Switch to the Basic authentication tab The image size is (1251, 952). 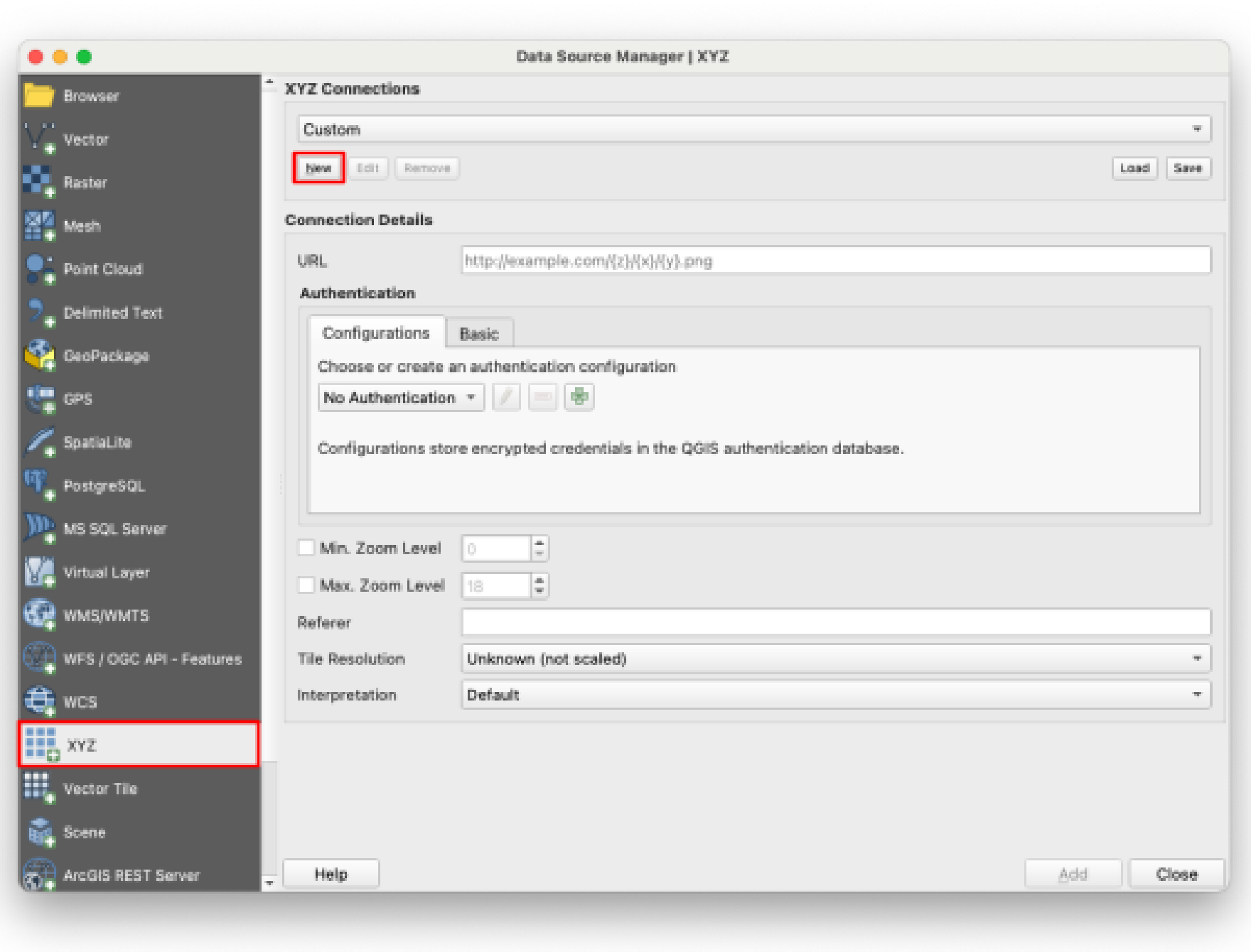479,334
